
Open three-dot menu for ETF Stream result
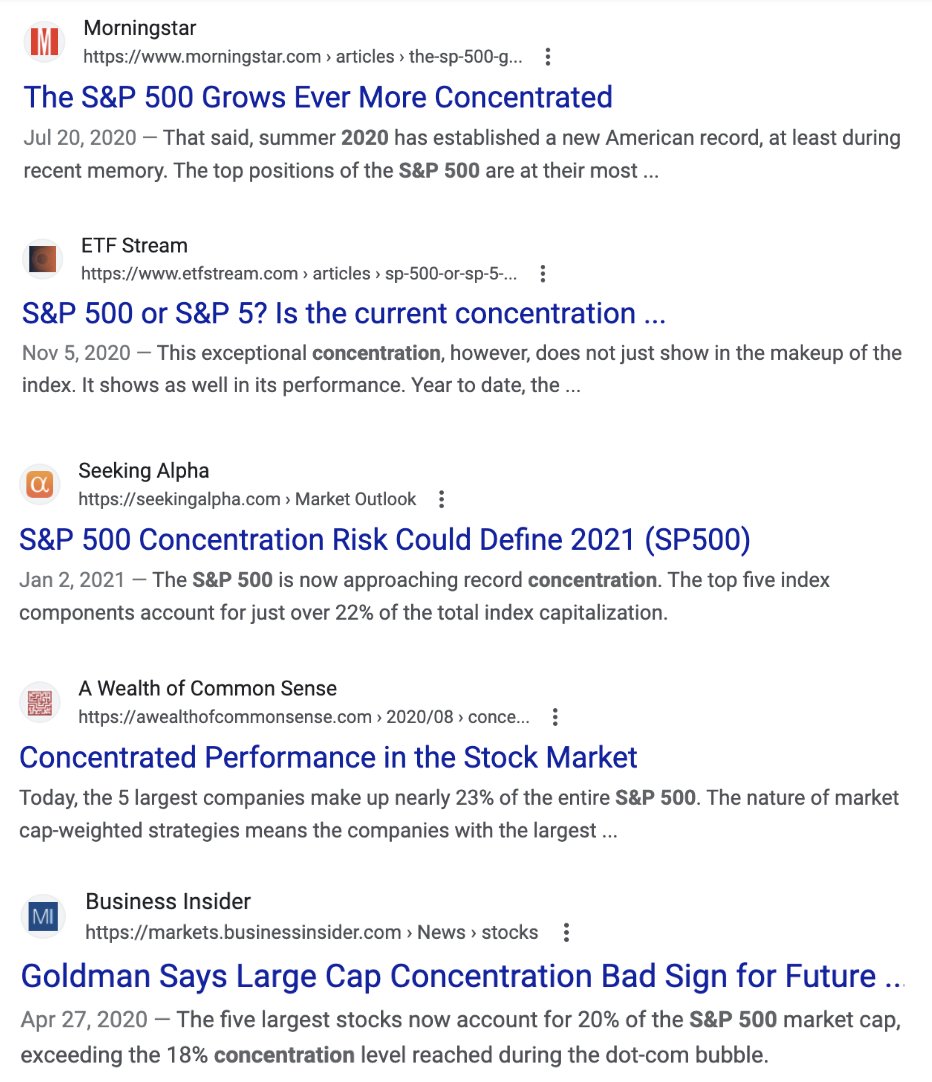pyautogui.click(x=543, y=274)
